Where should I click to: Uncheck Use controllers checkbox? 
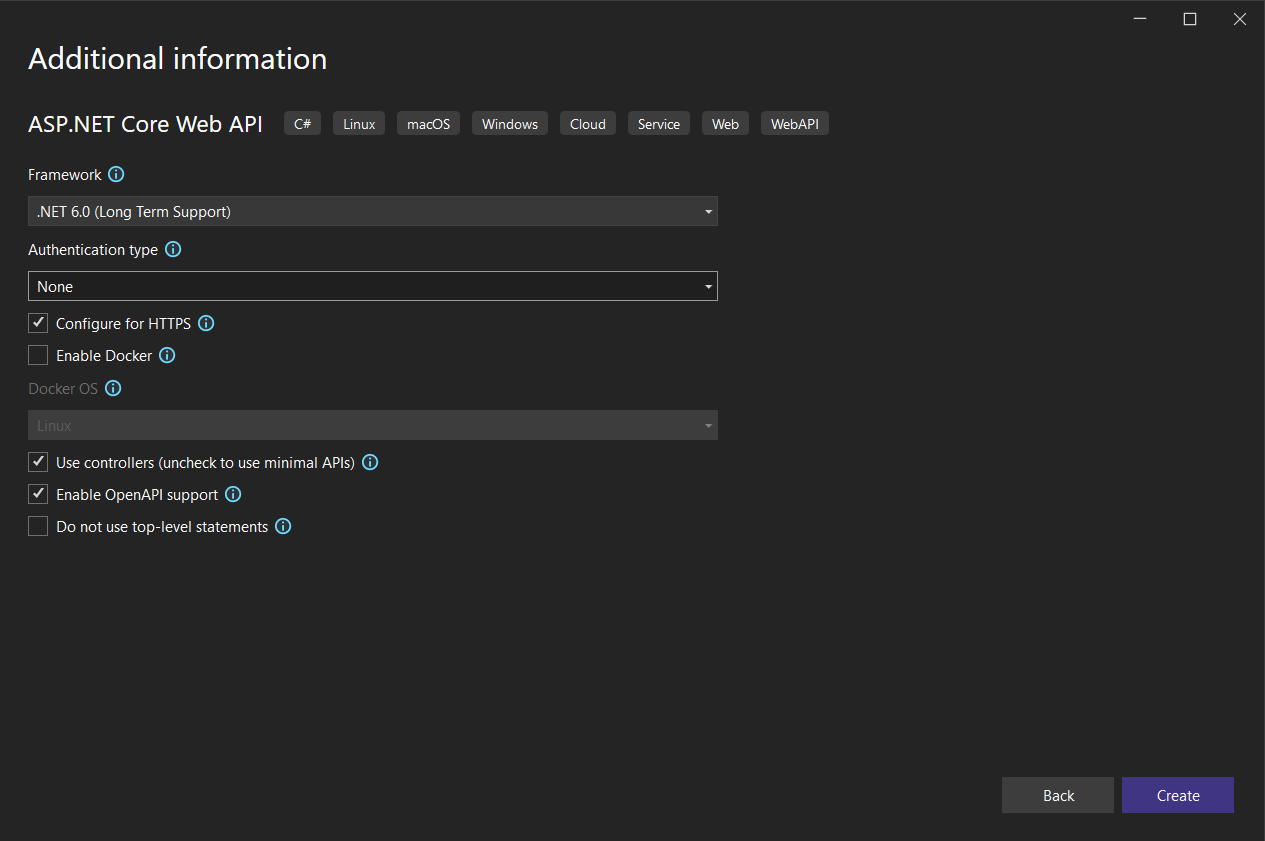[x=38, y=462]
